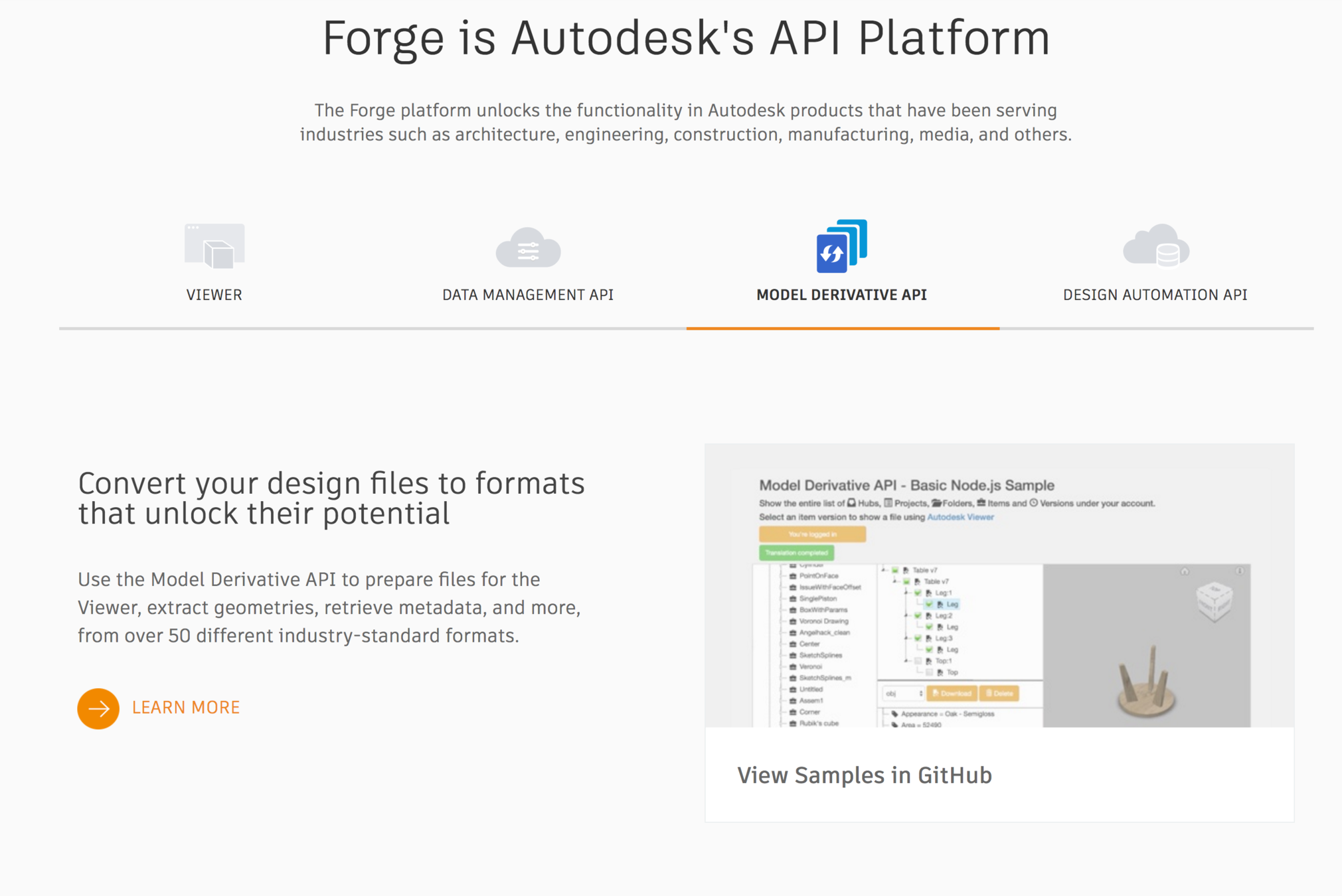Viewport: 1342px width, 896px height.
Task: Click the orange Download button in sample
Action: pyautogui.click(x=952, y=694)
